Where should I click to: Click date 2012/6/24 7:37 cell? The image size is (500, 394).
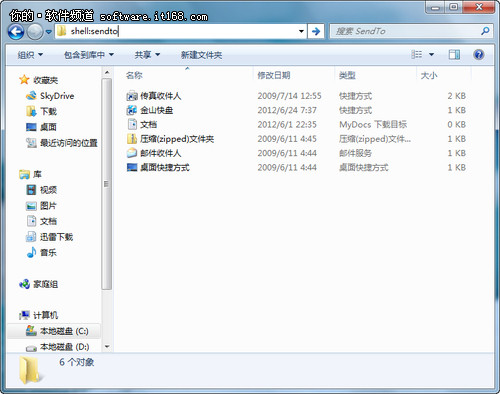[x=287, y=110]
